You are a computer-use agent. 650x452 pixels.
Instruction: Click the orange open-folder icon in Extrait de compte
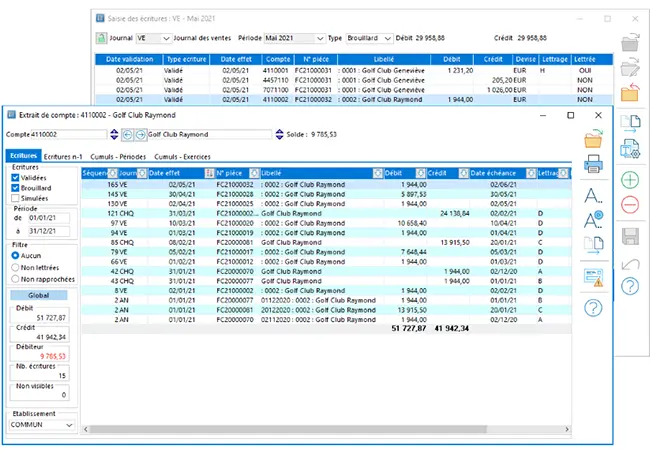point(593,139)
